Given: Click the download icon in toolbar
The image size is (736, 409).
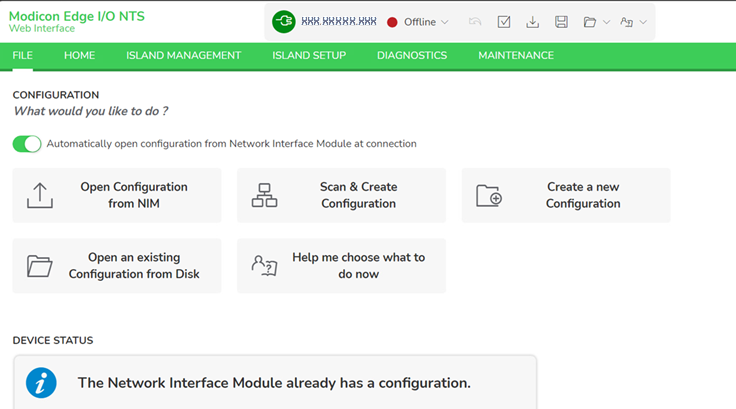Looking at the screenshot, I should pyautogui.click(x=532, y=22).
